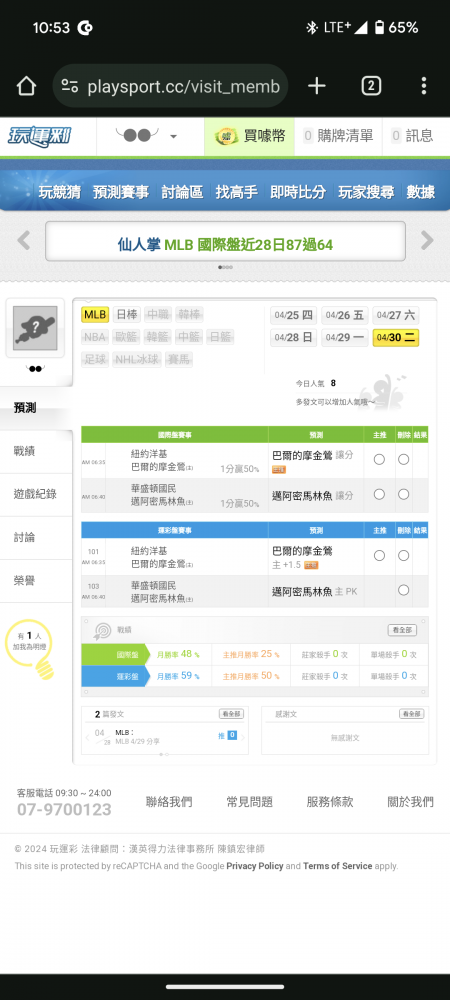This screenshot has height=1000, width=450.
Task: Go to next post with right arrow in 發文 box
Action: 243,738
